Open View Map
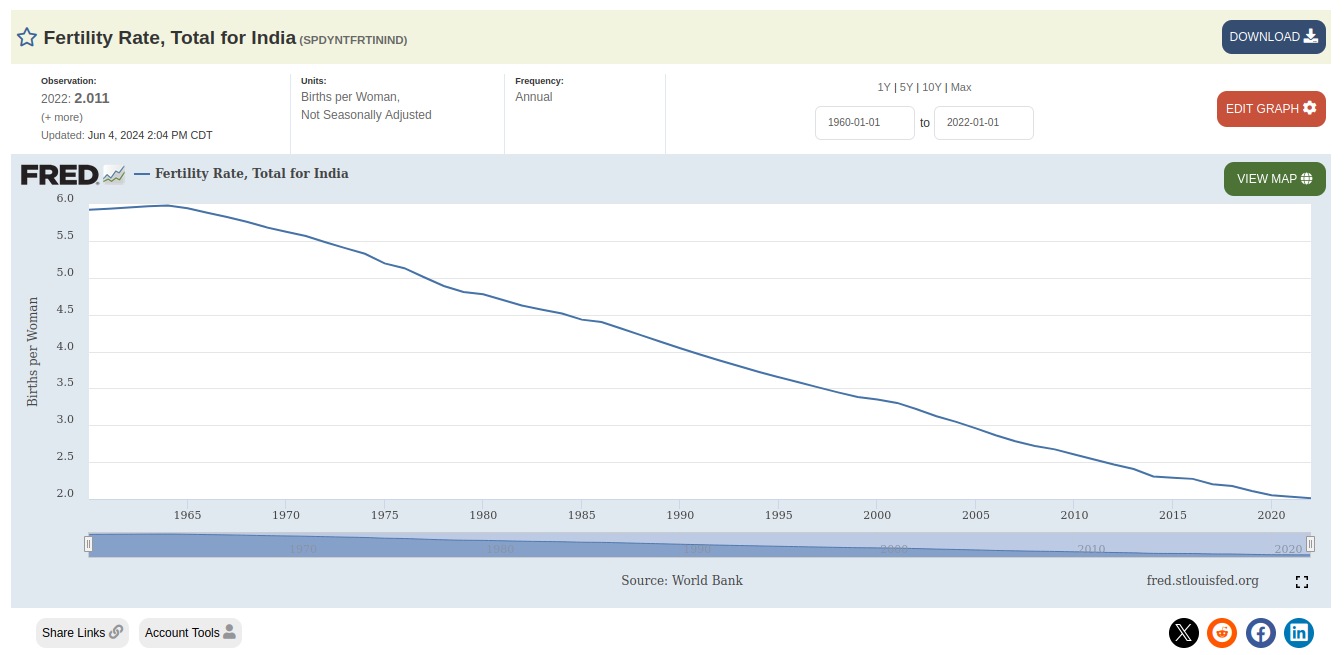Viewport: 1344px width, 655px height. coord(1275,179)
